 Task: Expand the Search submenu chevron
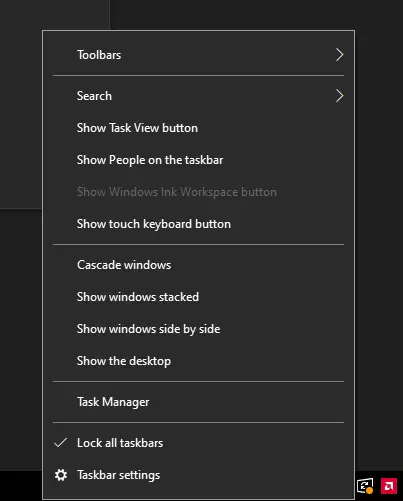click(x=339, y=96)
